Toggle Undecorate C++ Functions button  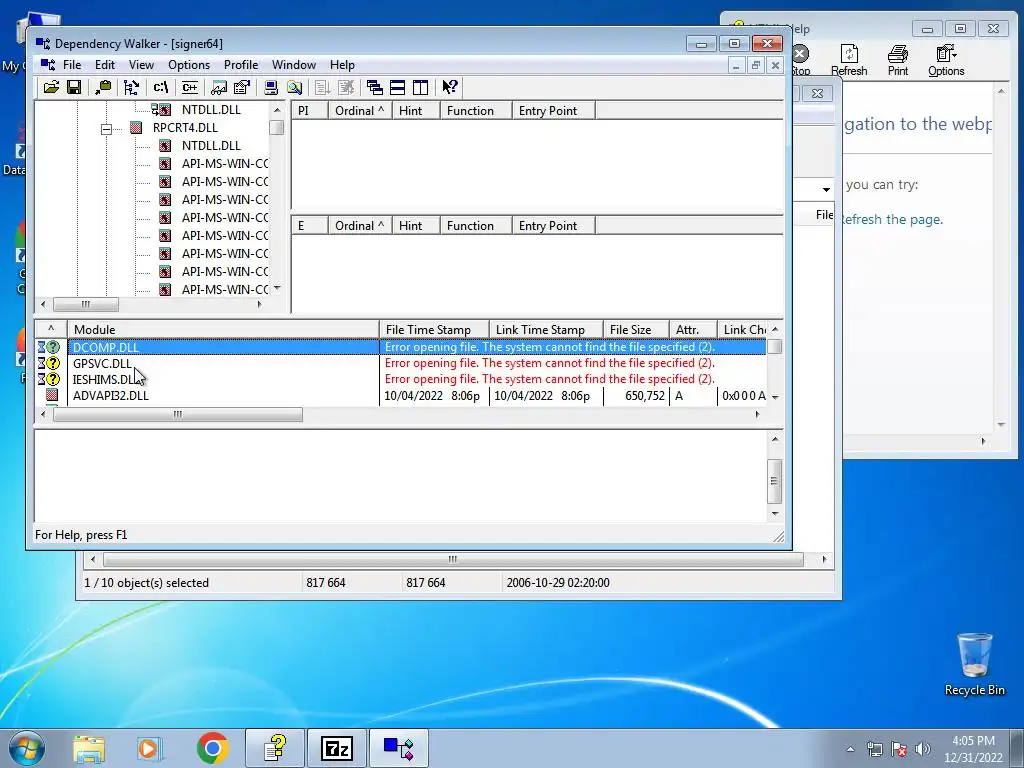point(189,87)
